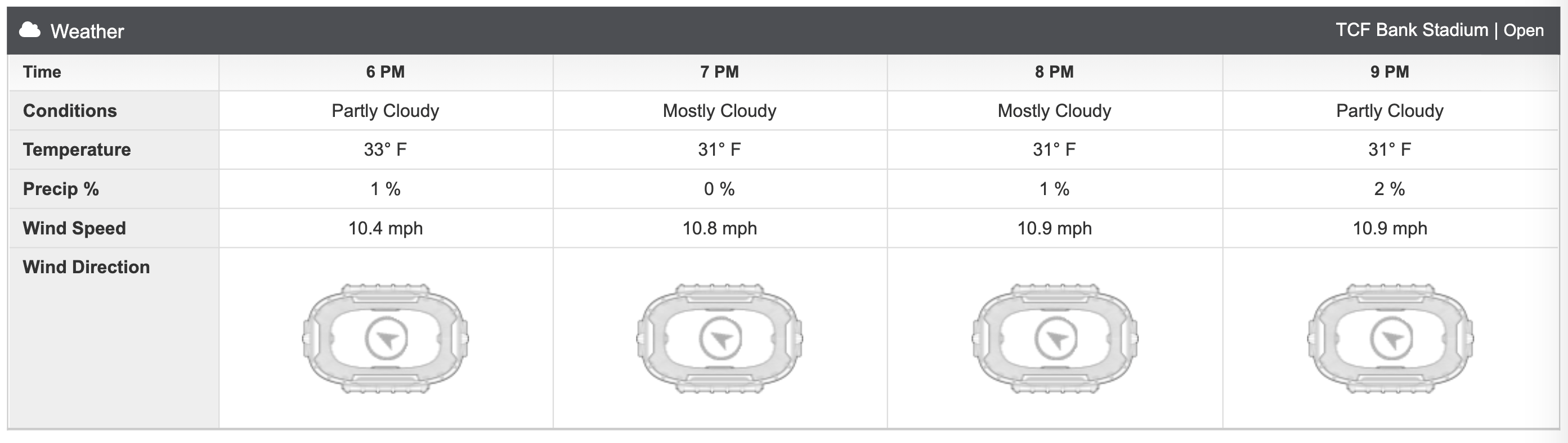The width and height of the screenshot is (1568, 443).
Task: Click the Wind Speed row label
Action: [74, 228]
